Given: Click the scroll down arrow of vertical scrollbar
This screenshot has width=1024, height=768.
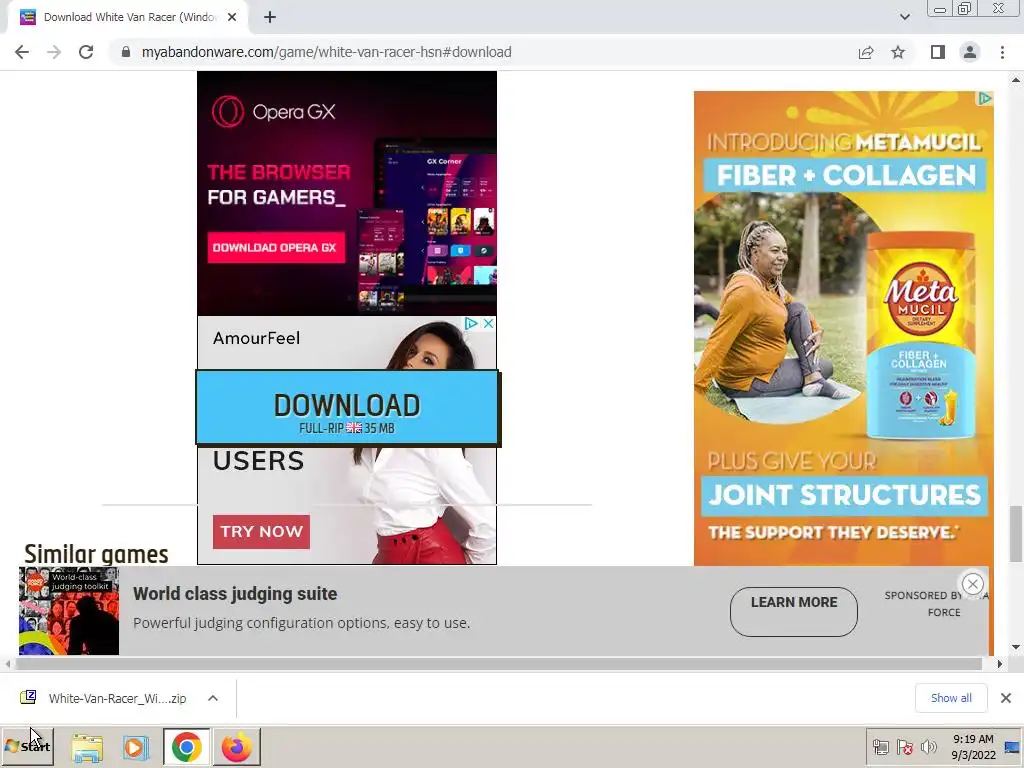Looking at the screenshot, I should coord(1016,647).
